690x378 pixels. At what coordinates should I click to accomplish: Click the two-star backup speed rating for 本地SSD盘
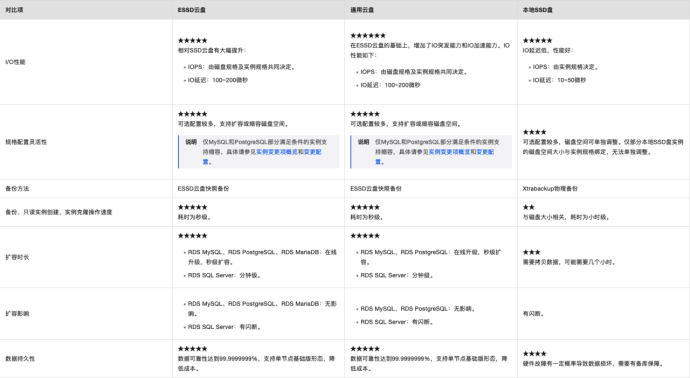(x=529, y=207)
